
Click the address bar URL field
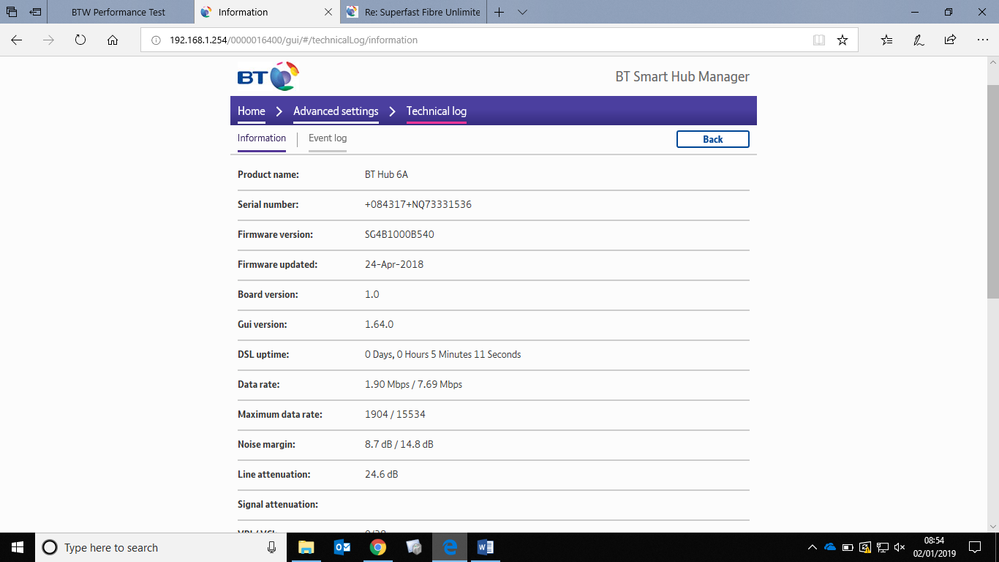point(480,40)
